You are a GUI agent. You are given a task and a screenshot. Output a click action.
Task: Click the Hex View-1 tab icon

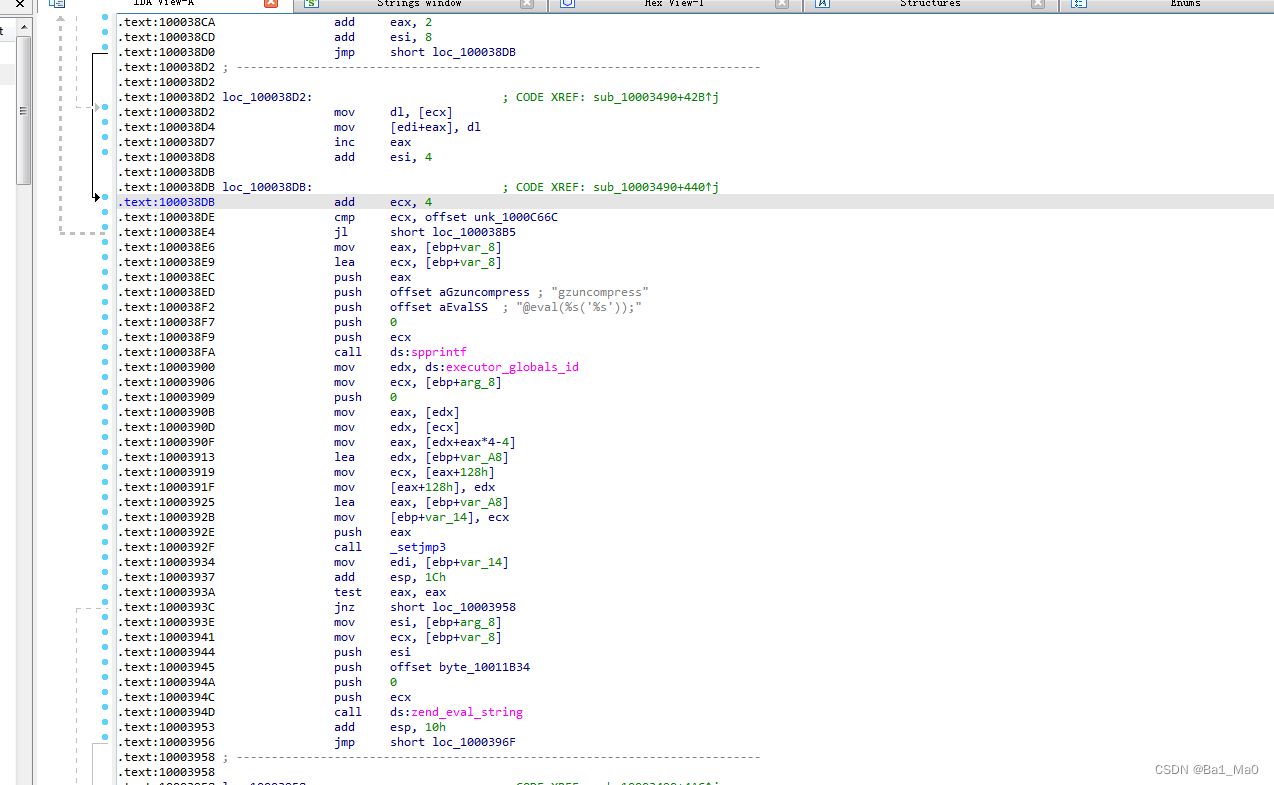[x=567, y=4]
